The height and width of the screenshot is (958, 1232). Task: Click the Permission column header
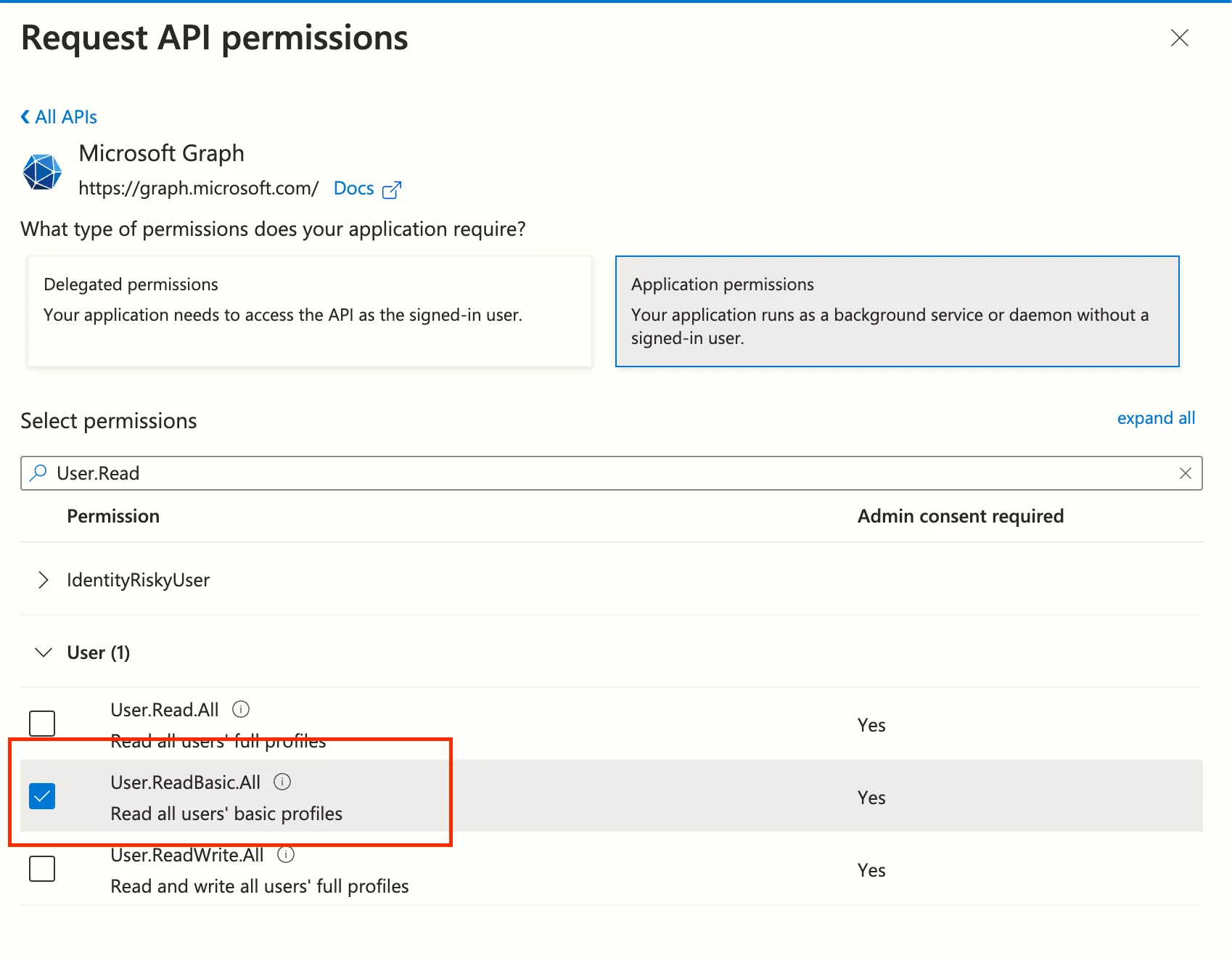[x=113, y=516]
